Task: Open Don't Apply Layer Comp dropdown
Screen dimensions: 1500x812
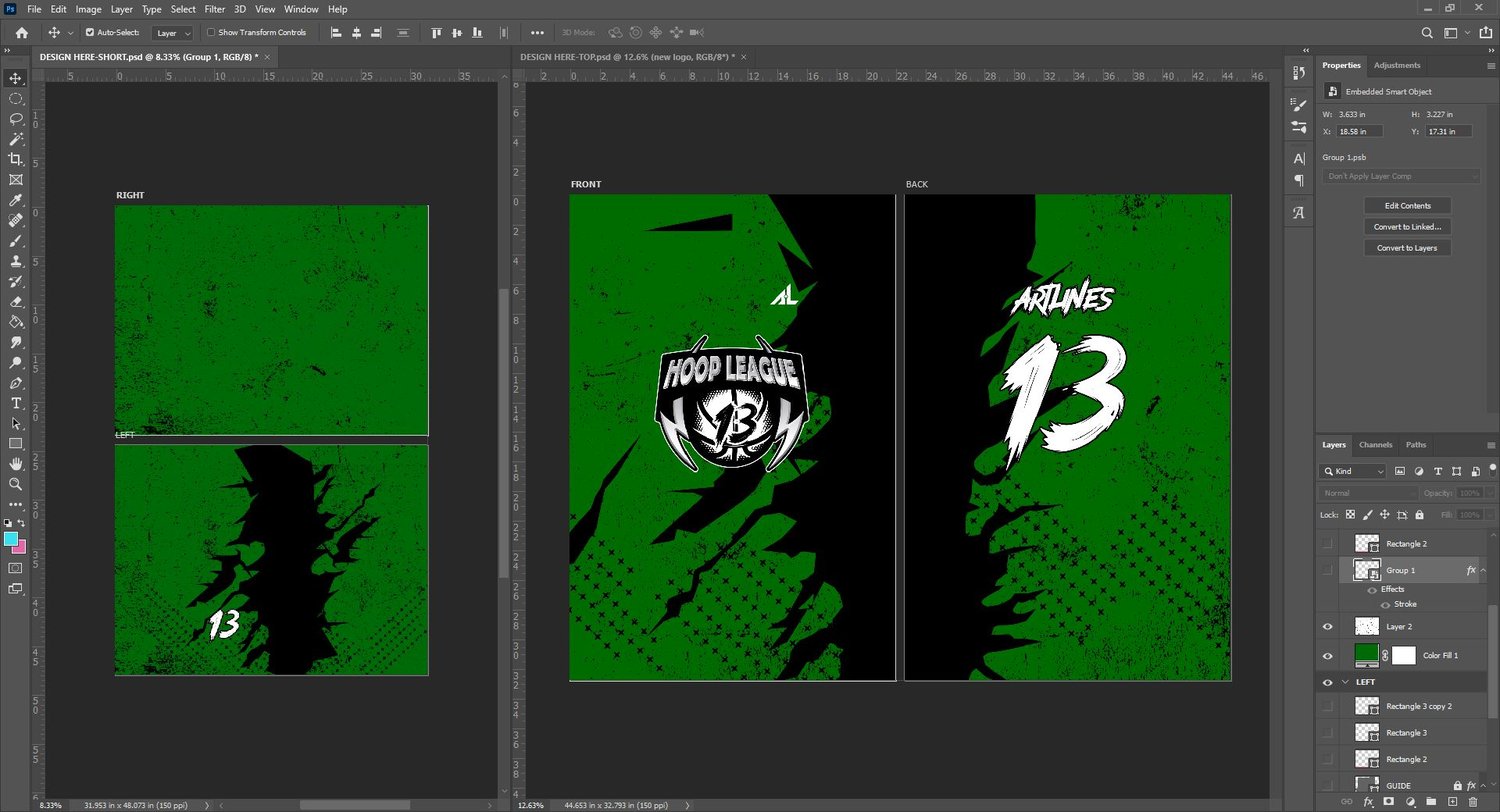Action: (1401, 176)
